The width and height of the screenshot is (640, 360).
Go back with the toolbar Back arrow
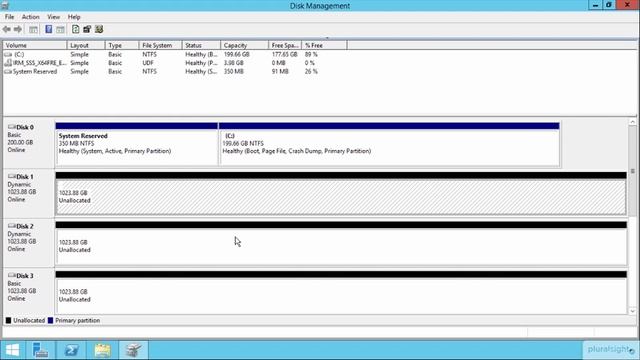7,29
